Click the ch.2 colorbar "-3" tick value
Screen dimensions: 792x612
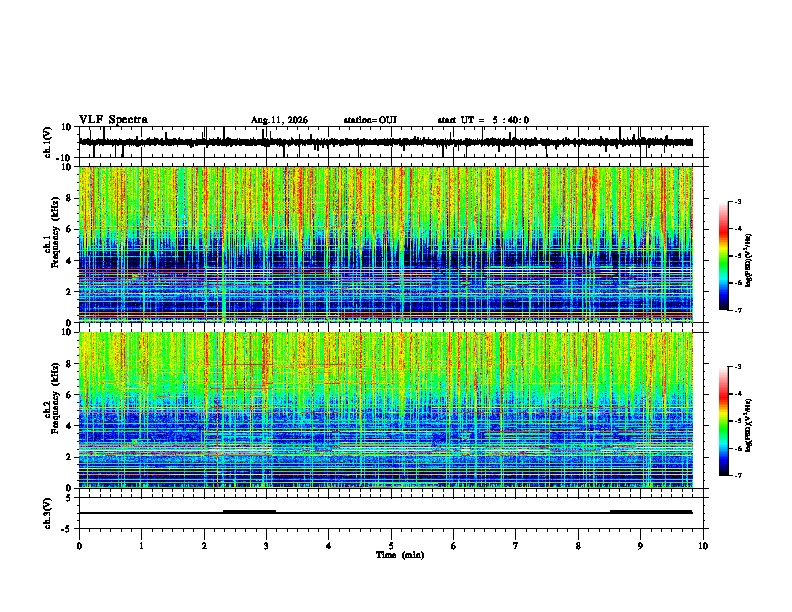point(737,367)
